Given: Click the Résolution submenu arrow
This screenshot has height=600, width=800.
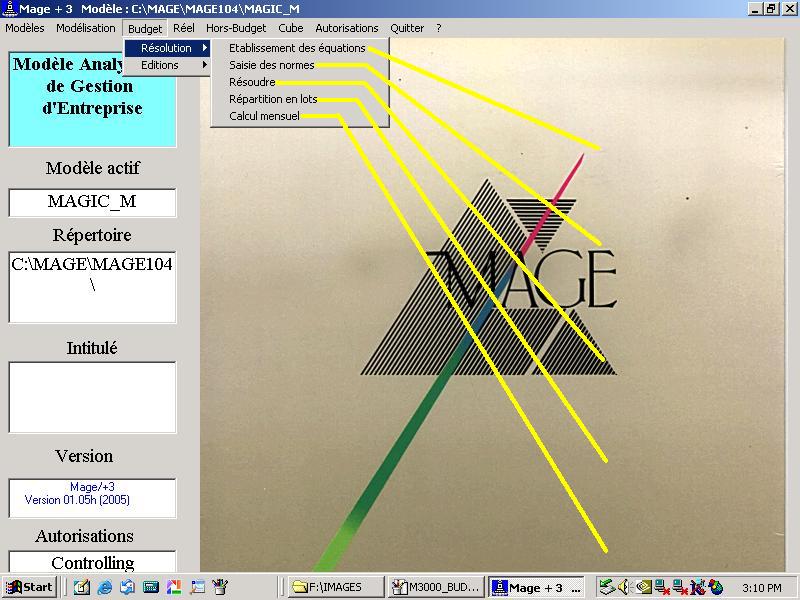Looking at the screenshot, I should (x=205, y=48).
